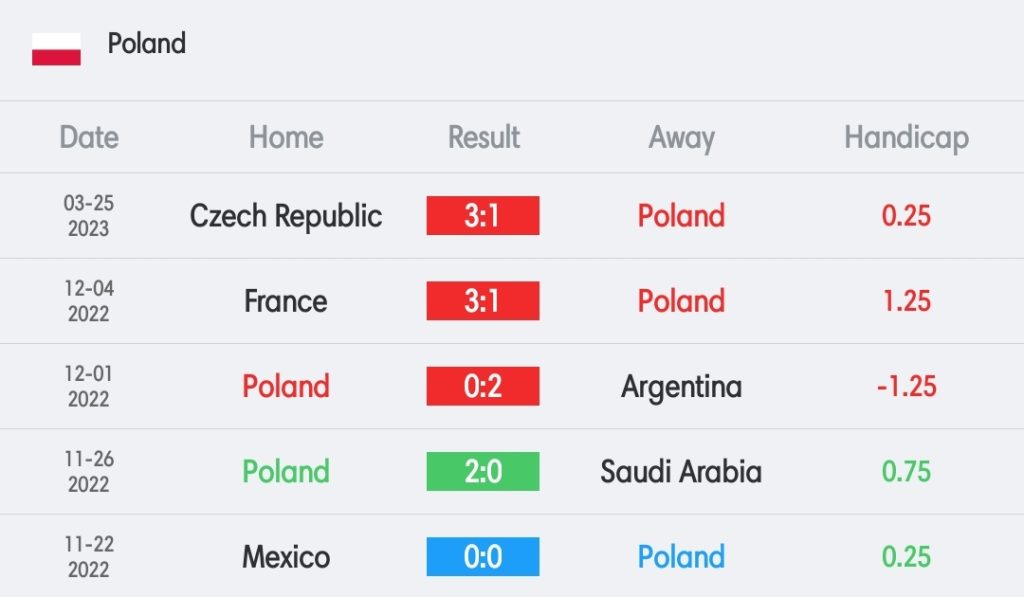1024x597 pixels.
Task: Click the blue 0:0 result badge
Action: point(483,557)
